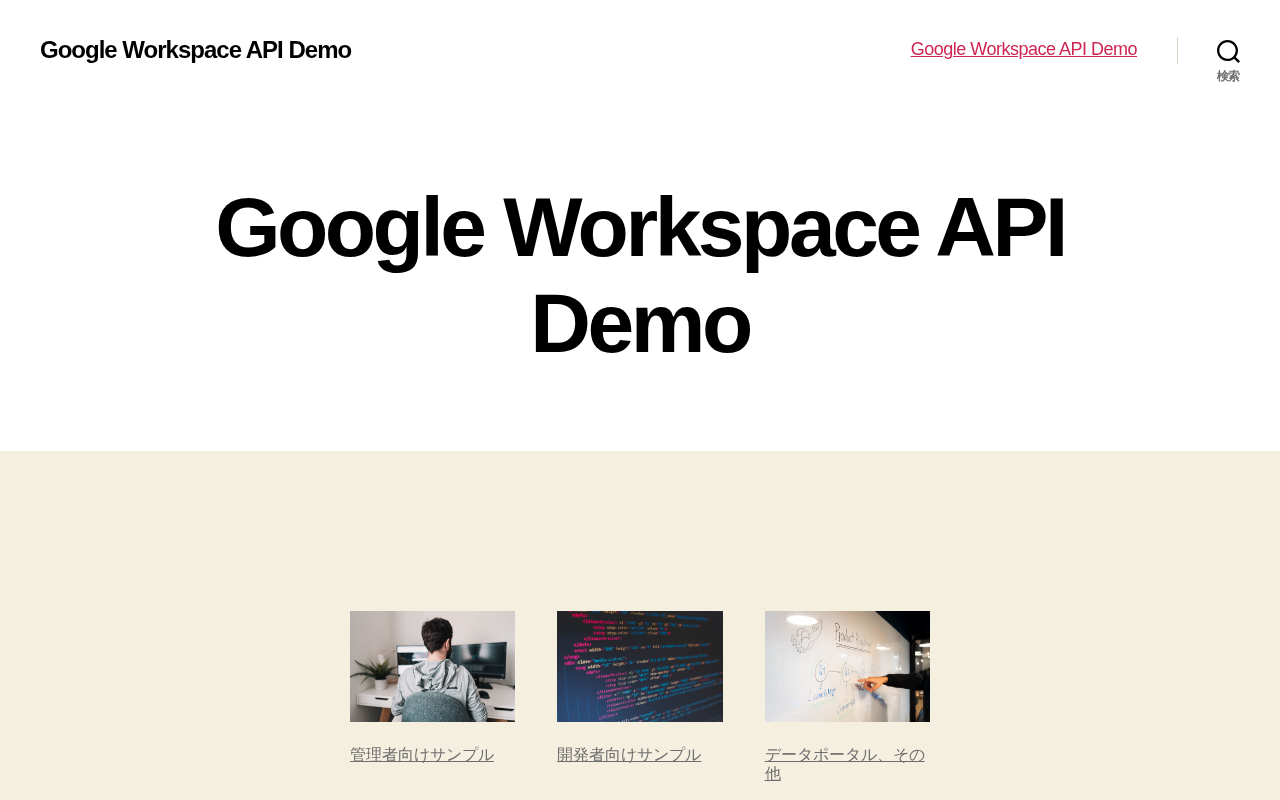
Task: Open the search magnifier icon
Action: tap(1228, 51)
